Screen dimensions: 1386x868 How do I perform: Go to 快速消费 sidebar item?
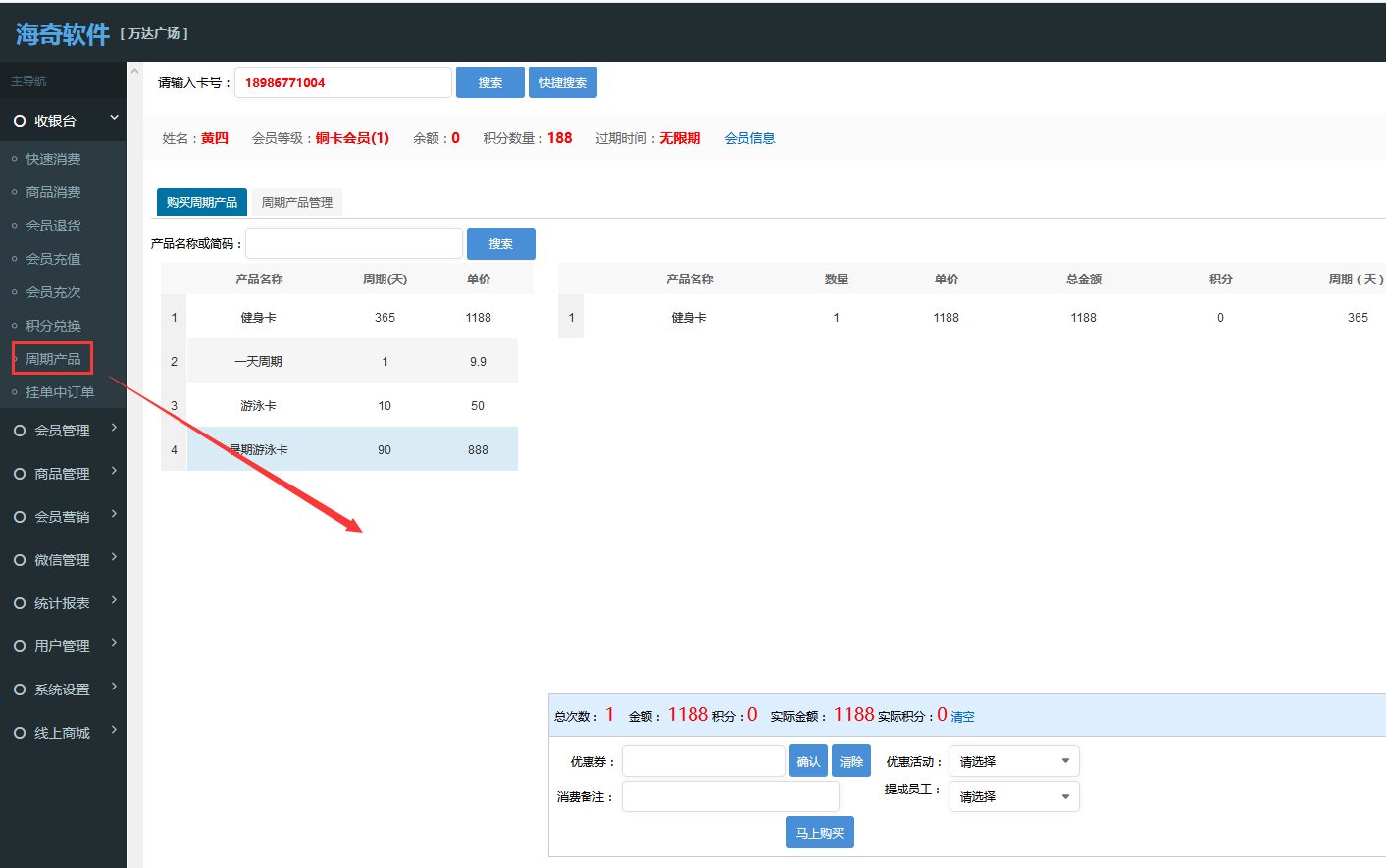click(53, 159)
